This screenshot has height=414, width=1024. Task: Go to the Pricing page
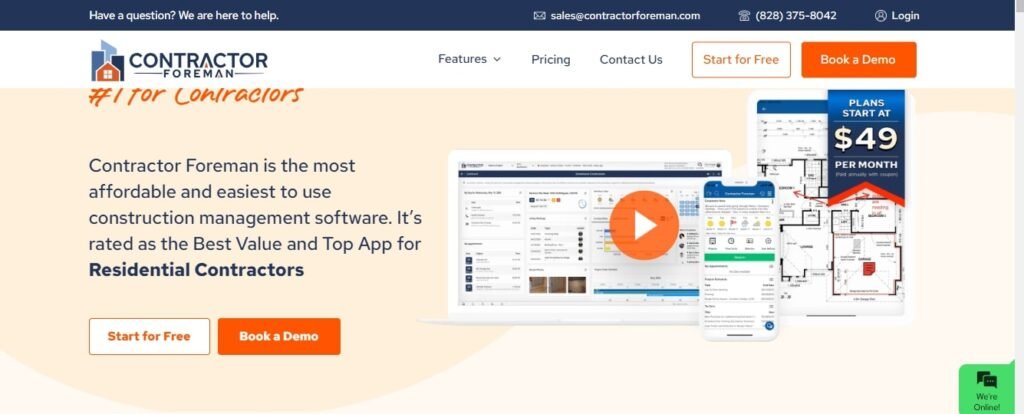click(x=551, y=59)
